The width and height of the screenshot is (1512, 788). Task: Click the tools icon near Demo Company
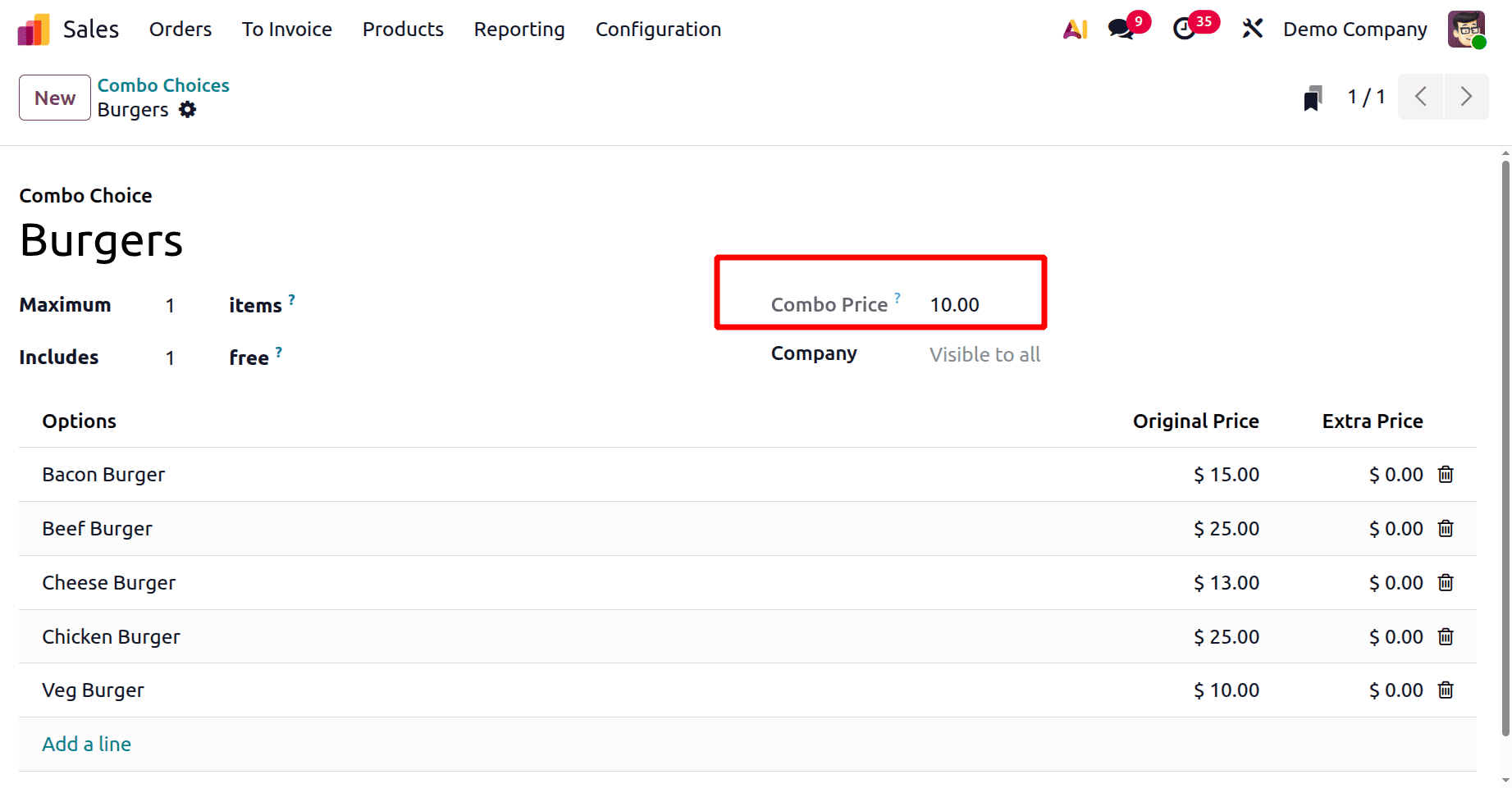pyautogui.click(x=1253, y=29)
